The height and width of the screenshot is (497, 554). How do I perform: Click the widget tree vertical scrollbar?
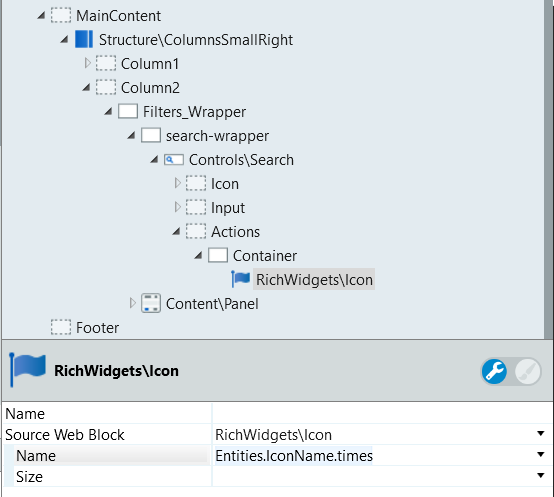click(x=549, y=170)
